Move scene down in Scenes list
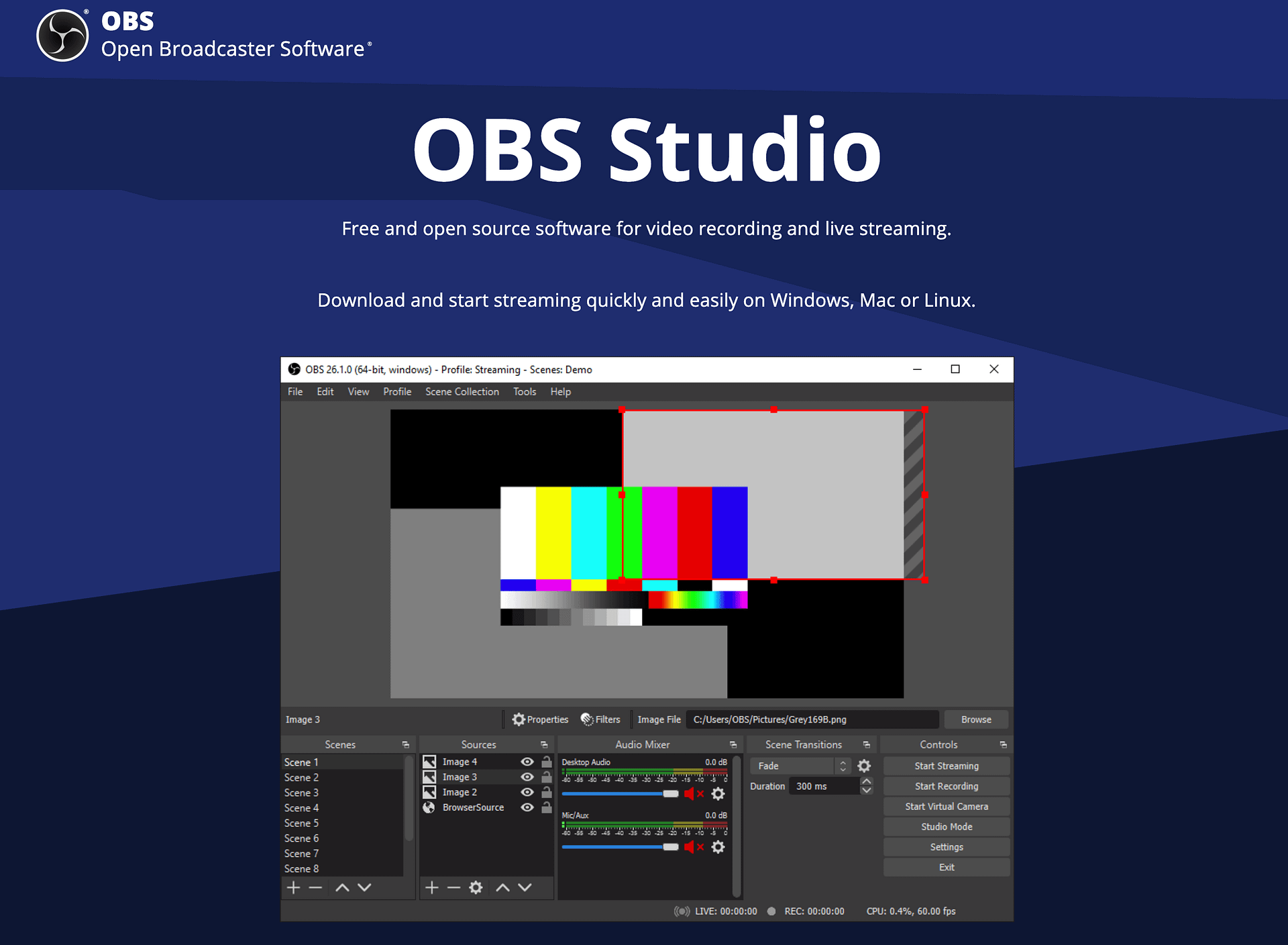This screenshot has height=945, width=1288. click(364, 888)
